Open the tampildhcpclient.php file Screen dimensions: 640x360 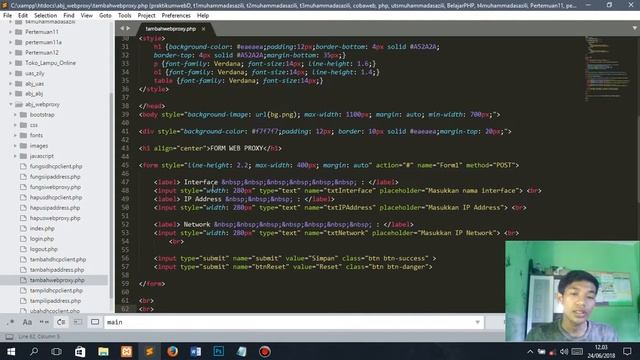pyautogui.click(x=56, y=291)
